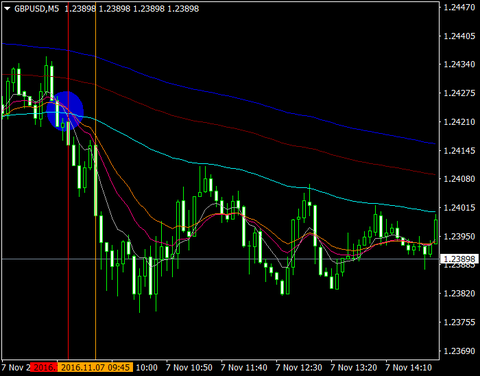Click the red 2016 date label on time axis
The image size is (480, 376).
[44, 367]
